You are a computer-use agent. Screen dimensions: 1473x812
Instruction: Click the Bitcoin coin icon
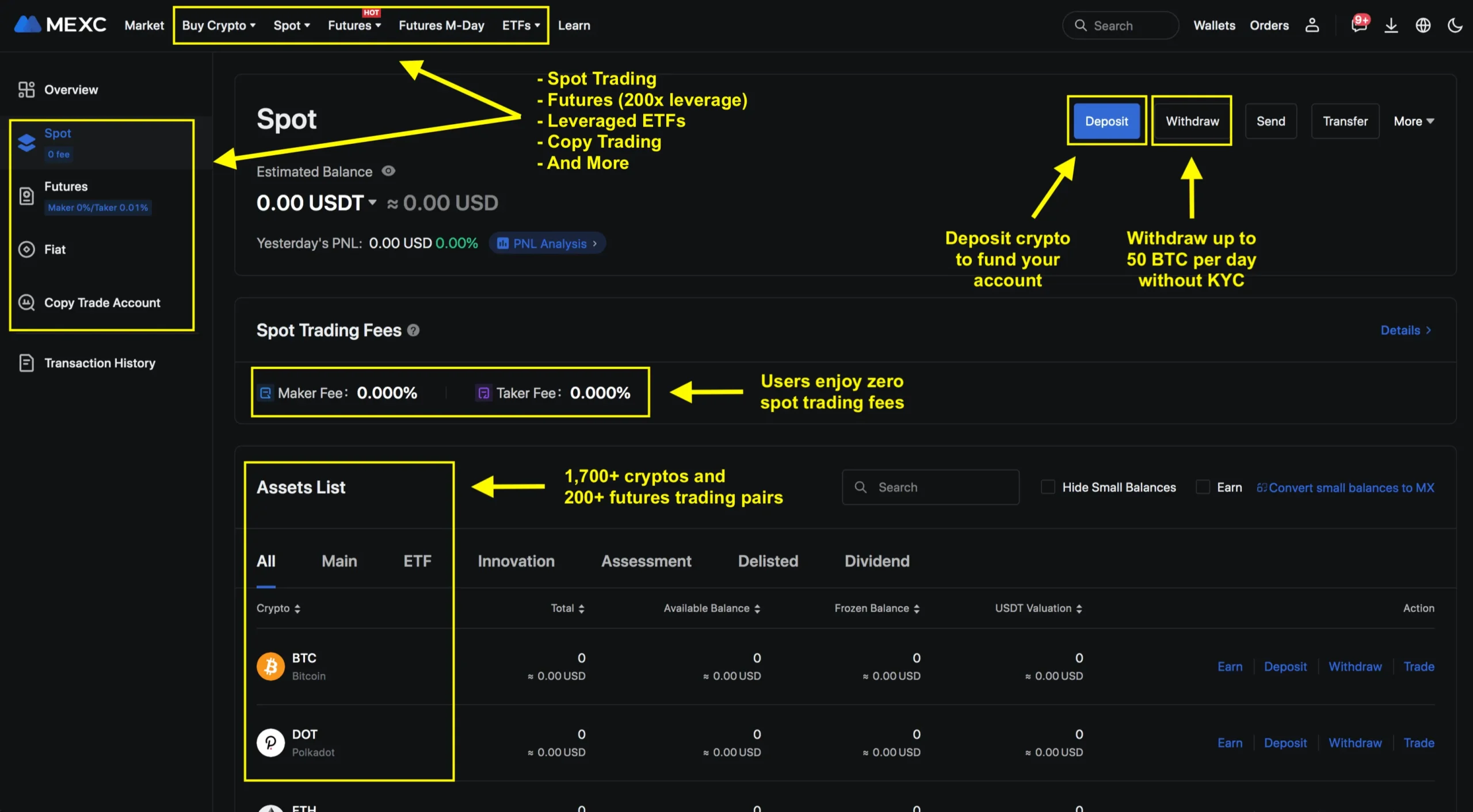tap(270, 666)
